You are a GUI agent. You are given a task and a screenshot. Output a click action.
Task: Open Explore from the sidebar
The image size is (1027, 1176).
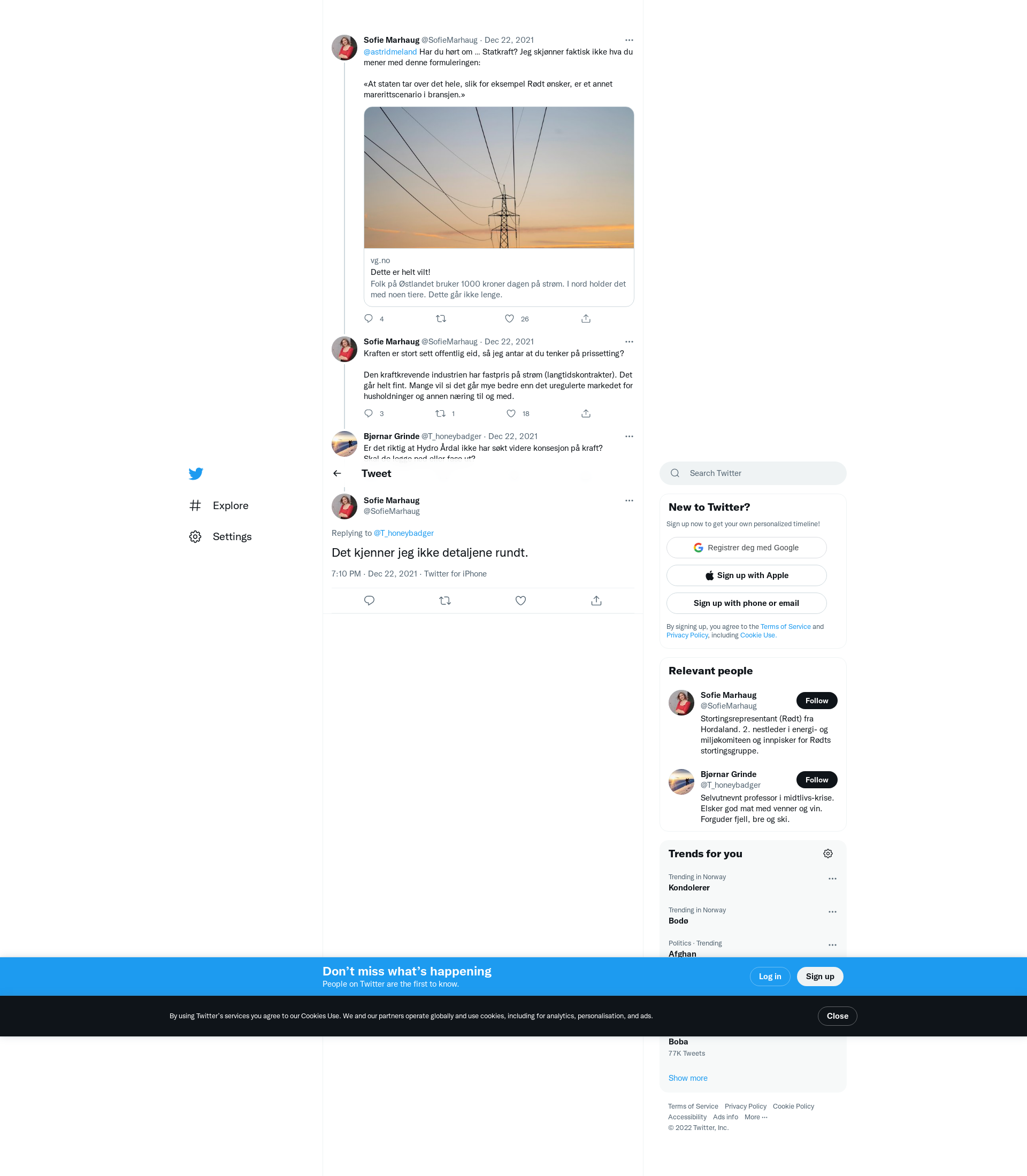(x=219, y=505)
